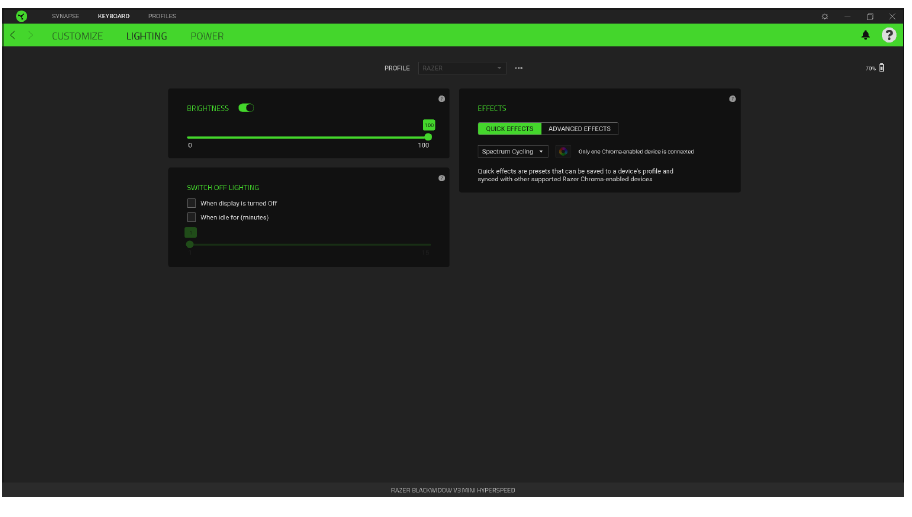The height and width of the screenshot is (517, 912).
Task: Open the Switch Off Lighting info icon
Action: (x=442, y=178)
